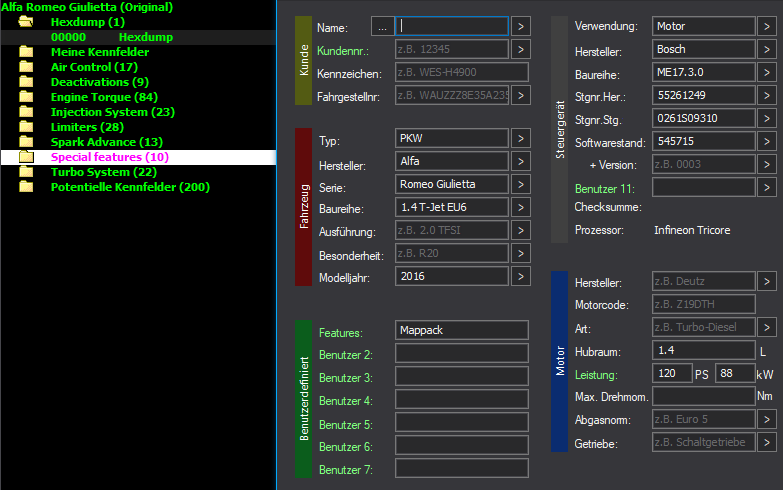This screenshot has height=490, width=783.
Task: Click the Softwarestand field showing 545715
Action: 704,141
